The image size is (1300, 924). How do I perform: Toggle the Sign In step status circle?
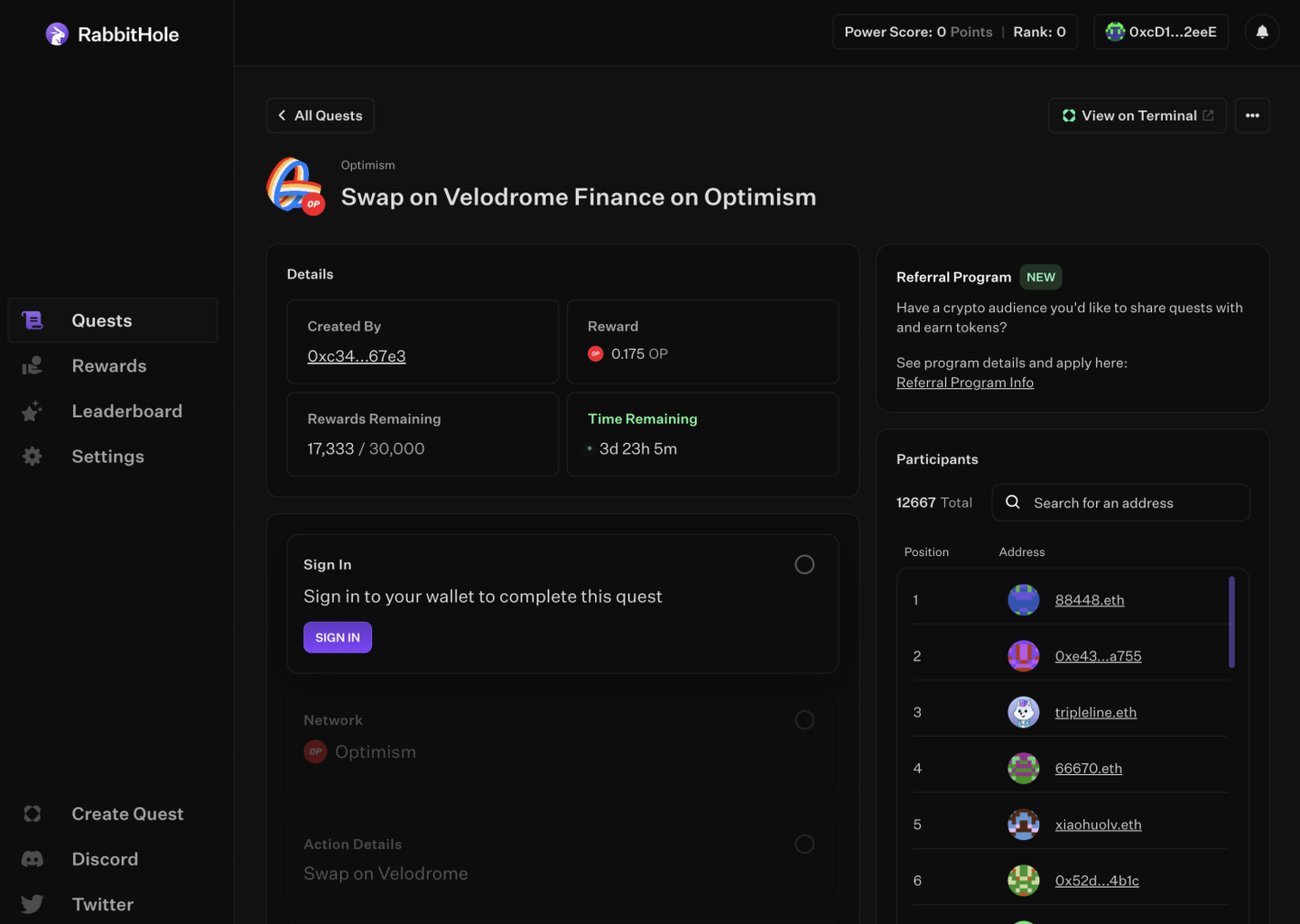point(804,565)
